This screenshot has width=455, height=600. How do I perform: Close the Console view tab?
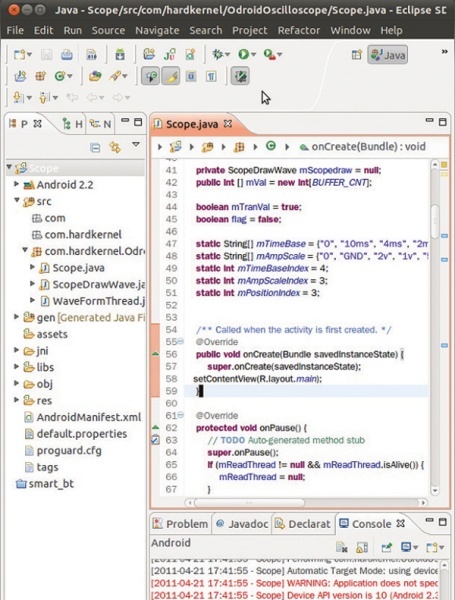401,523
